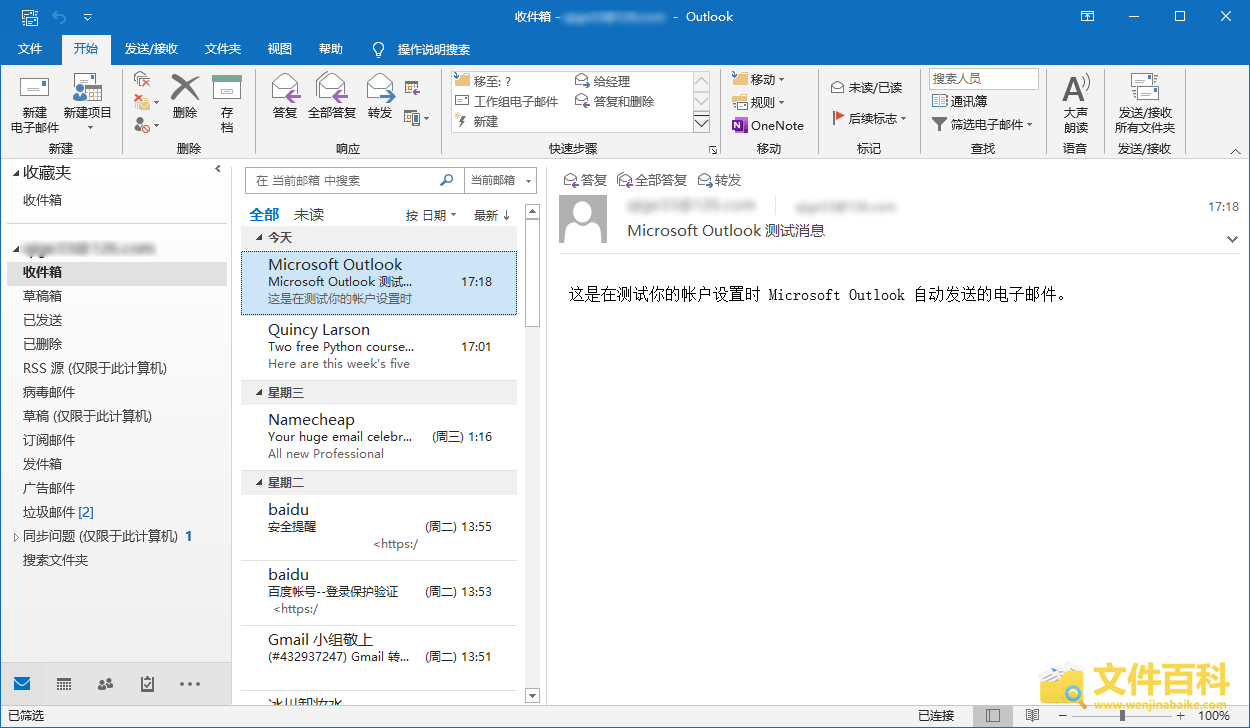1250x728 pixels.
Task: Toggle the Newest (最新) sort order
Action: tap(492, 215)
